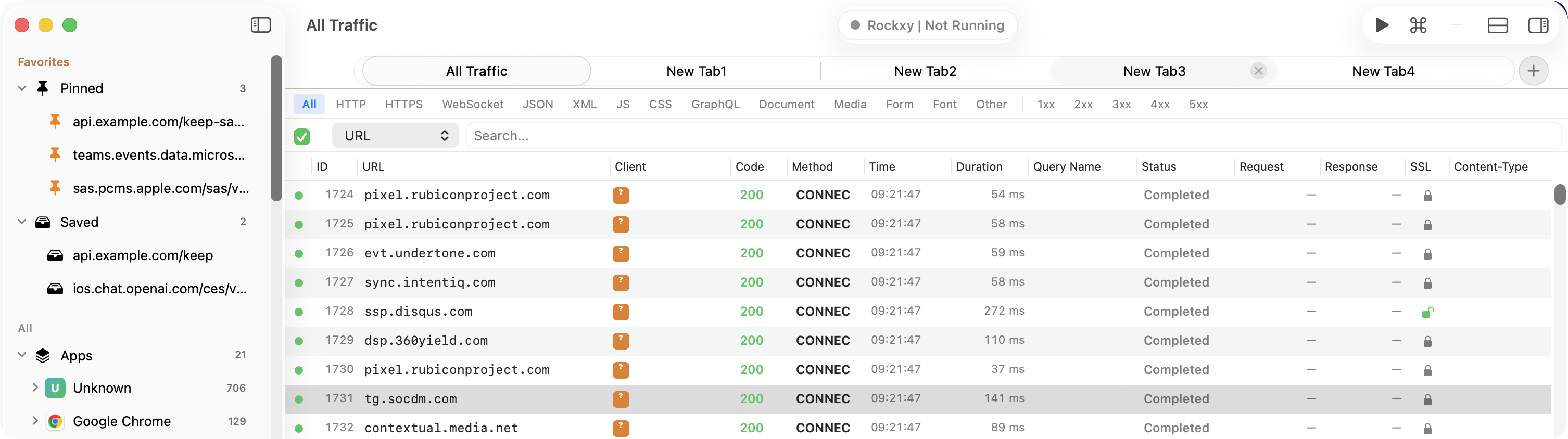
Task: Open saved item ios.chat.openai.com/ces/v...
Action: [159, 289]
